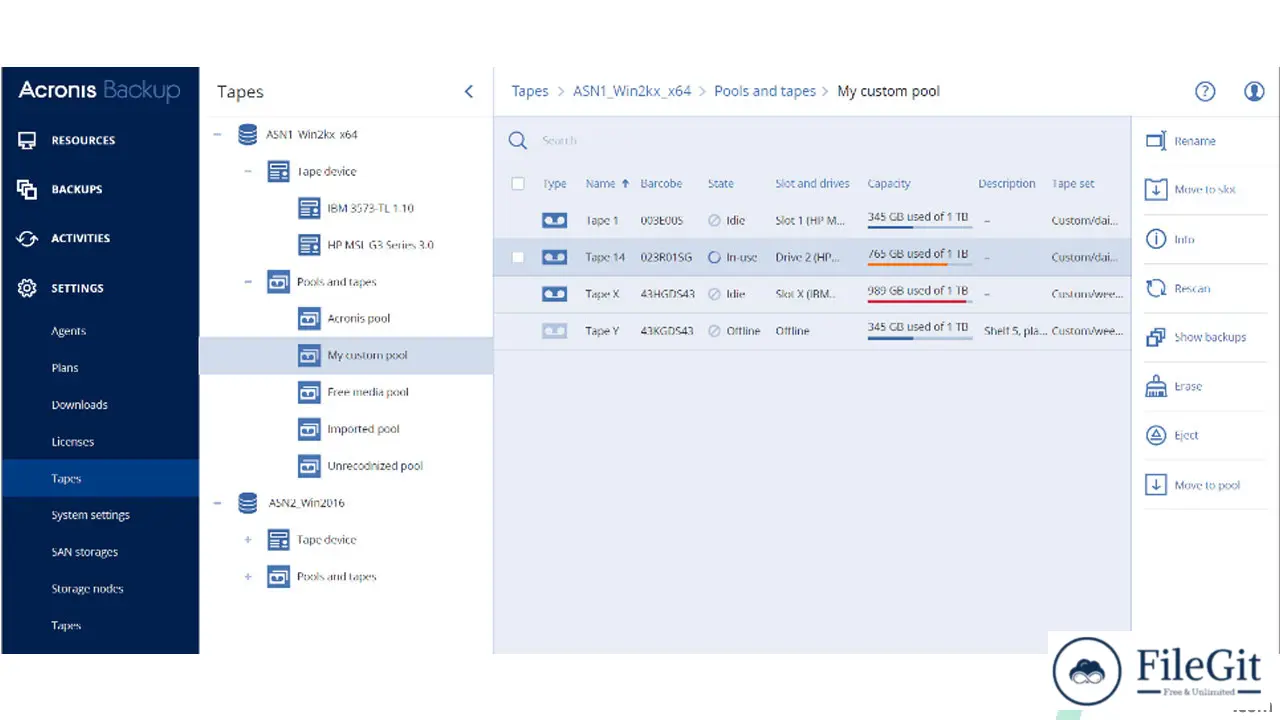Click tape type icon of Tape X
1280x720 pixels.
point(554,294)
